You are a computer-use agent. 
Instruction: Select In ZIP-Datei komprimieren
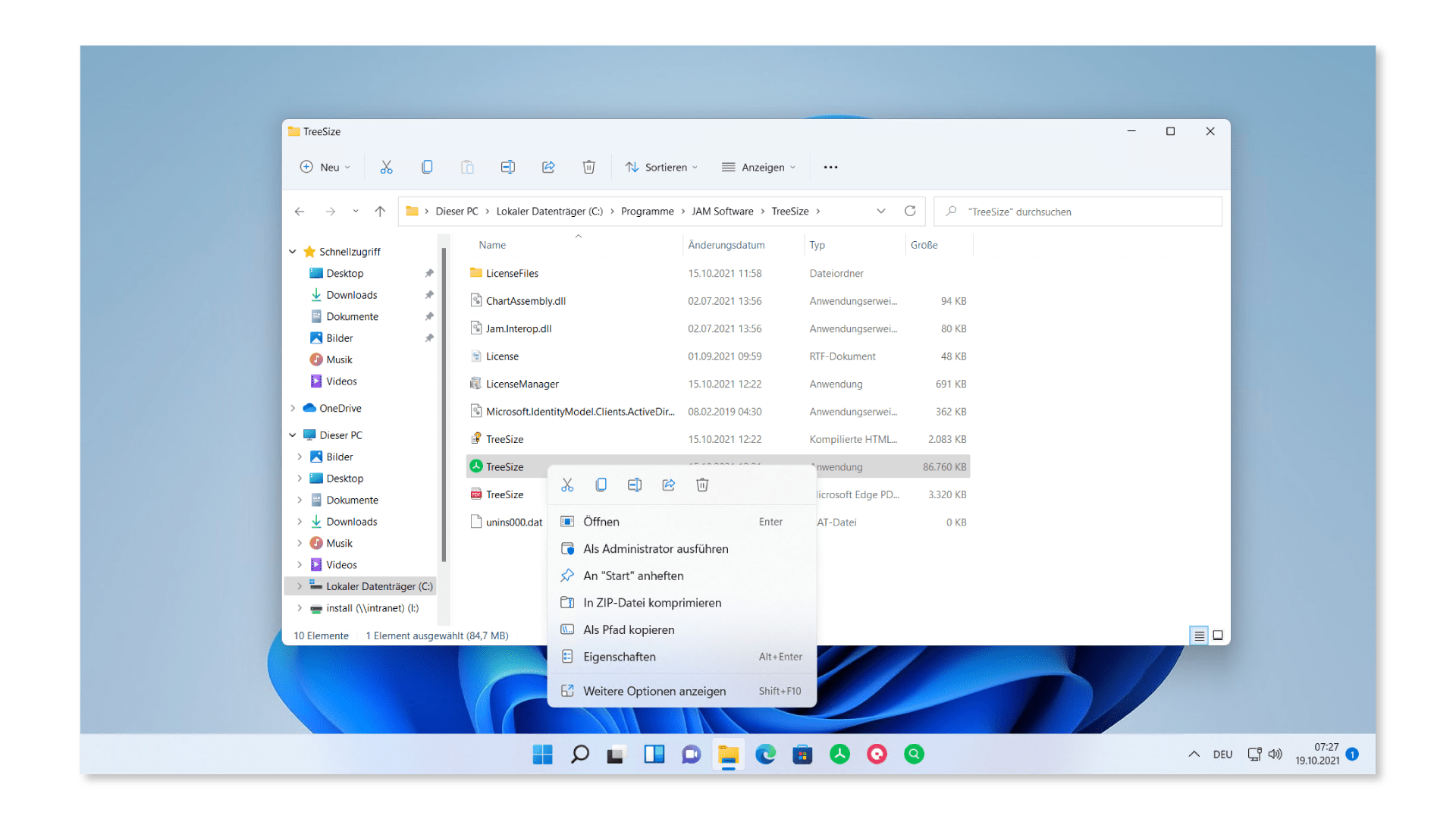tap(682, 603)
